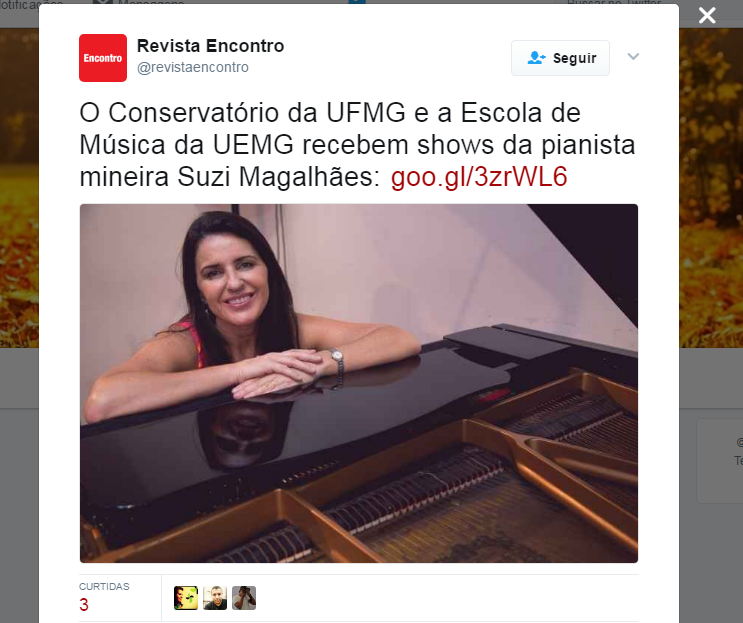Viewport: 743px width, 623px height.
Task: Click the dimmed autumn background left of popup
Action: coord(19,190)
